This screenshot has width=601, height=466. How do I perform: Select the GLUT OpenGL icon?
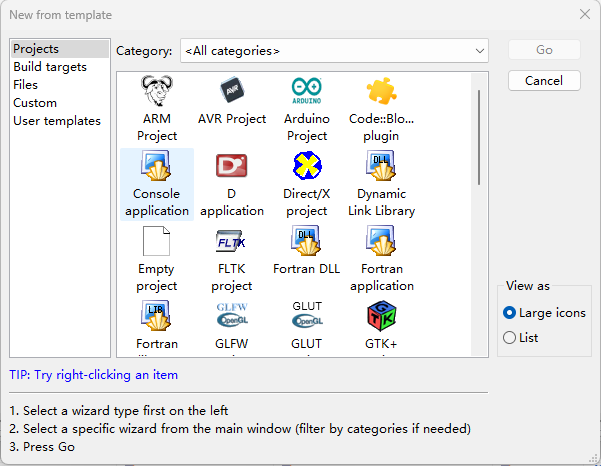click(307, 315)
